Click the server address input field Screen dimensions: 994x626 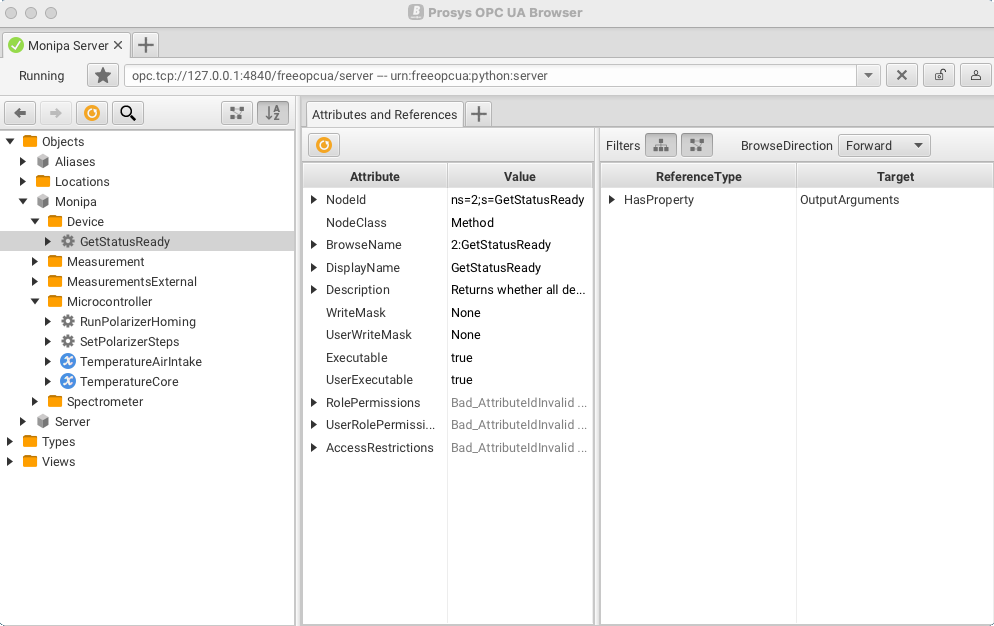coord(490,76)
